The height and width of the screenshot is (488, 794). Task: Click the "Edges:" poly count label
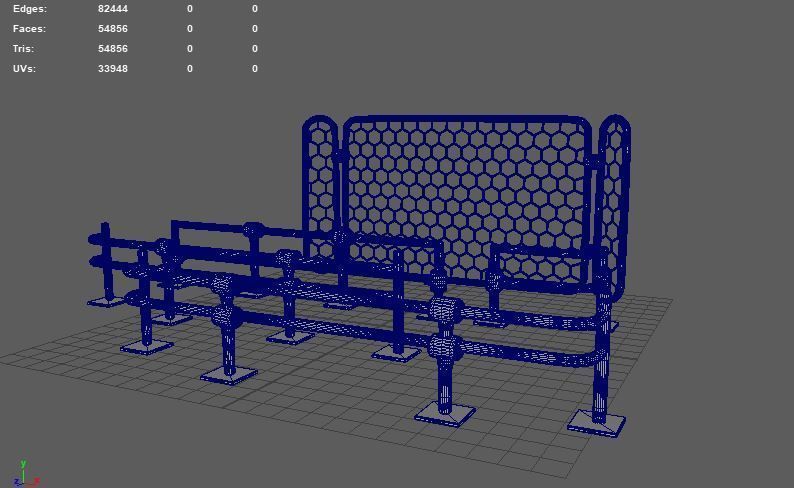(30, 9)
